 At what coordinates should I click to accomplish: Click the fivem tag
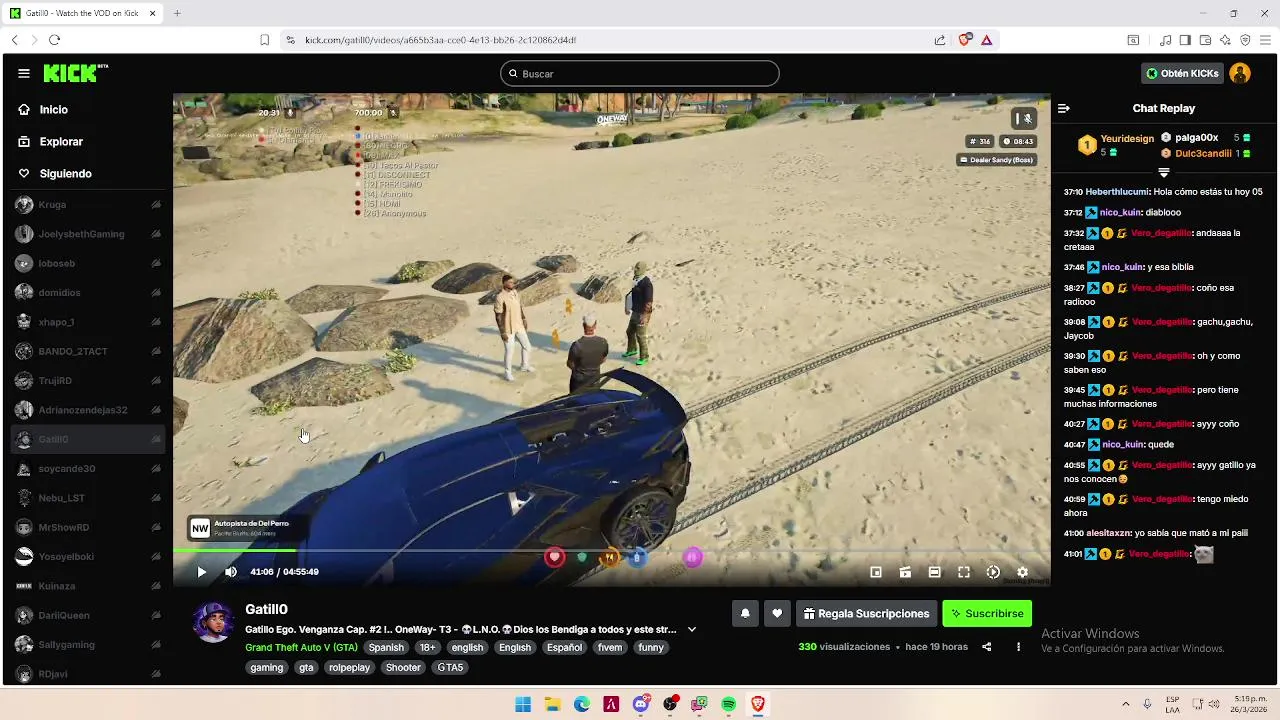click(x=610, y=647)
